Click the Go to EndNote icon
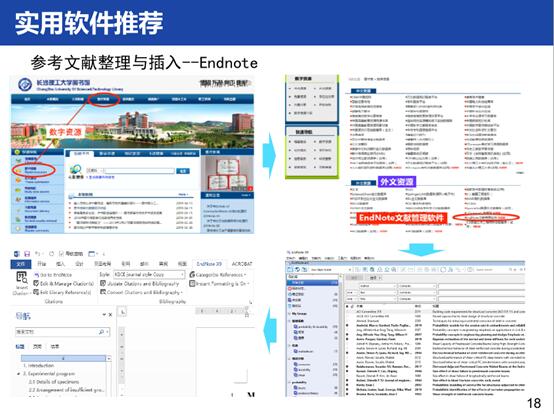This screenshot has width=554, height=414. [36, 275]
